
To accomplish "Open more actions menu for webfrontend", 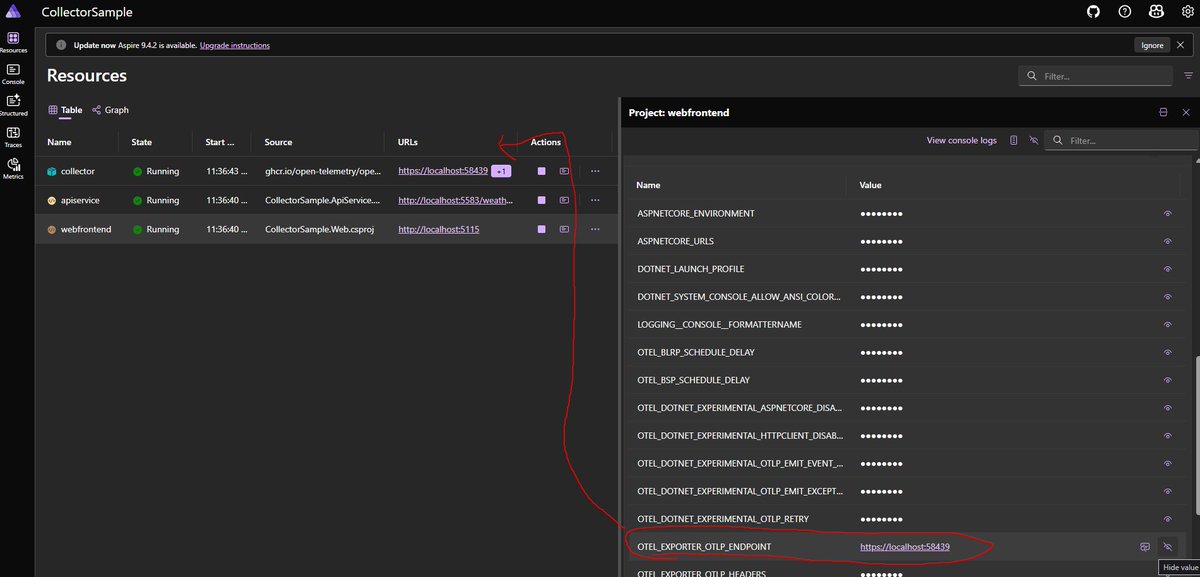I will point(595,229).
